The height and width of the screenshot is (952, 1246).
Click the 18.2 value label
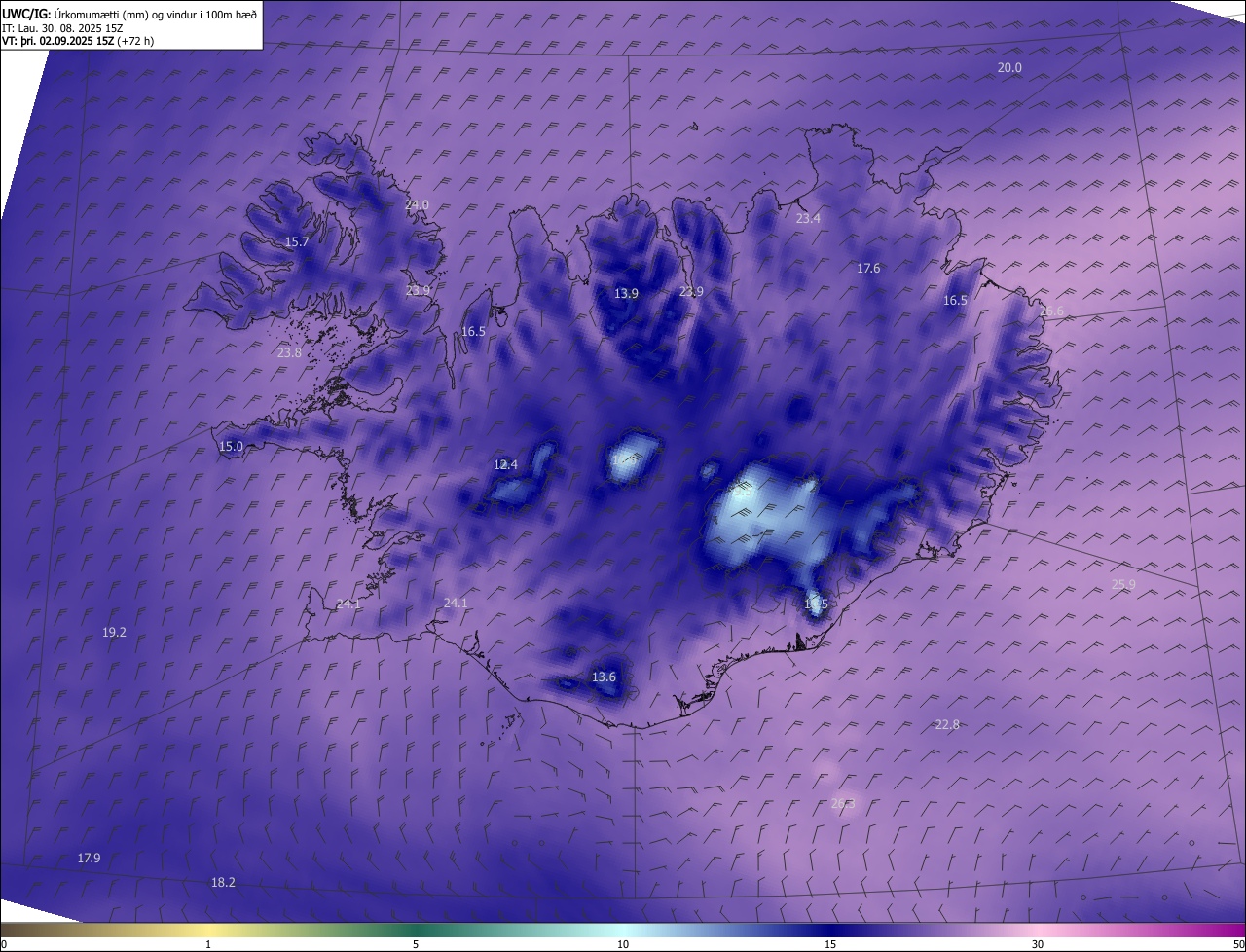point(223,882)
